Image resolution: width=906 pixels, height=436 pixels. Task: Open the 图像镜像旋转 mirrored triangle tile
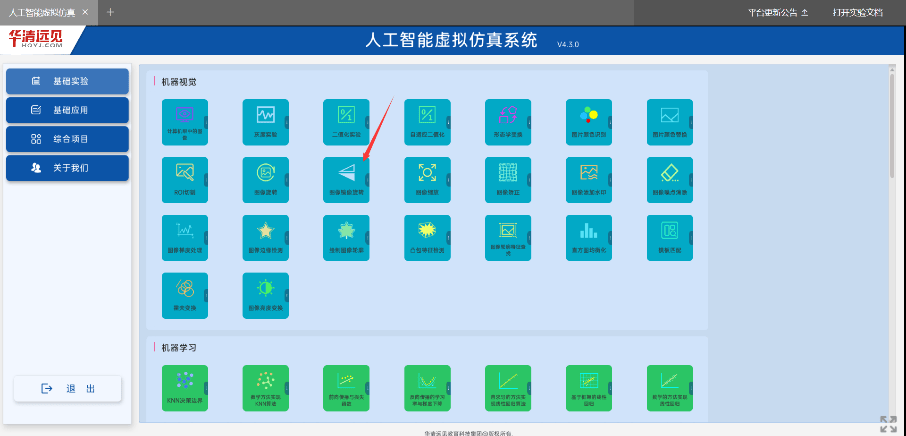346,180
